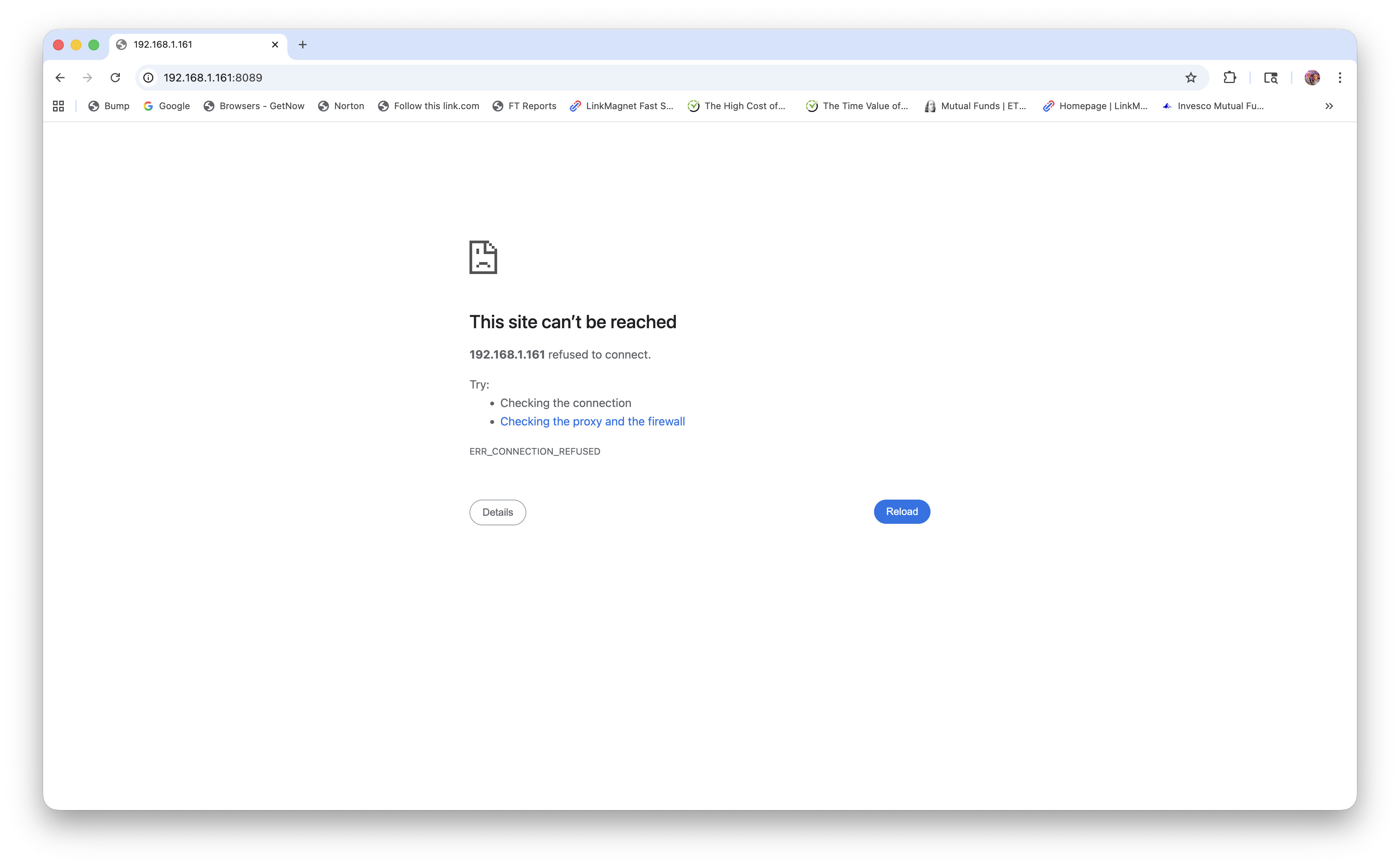Click the back navigation arrow
The width and height of the screenshot is (1400, 867).
pos(60,77)
